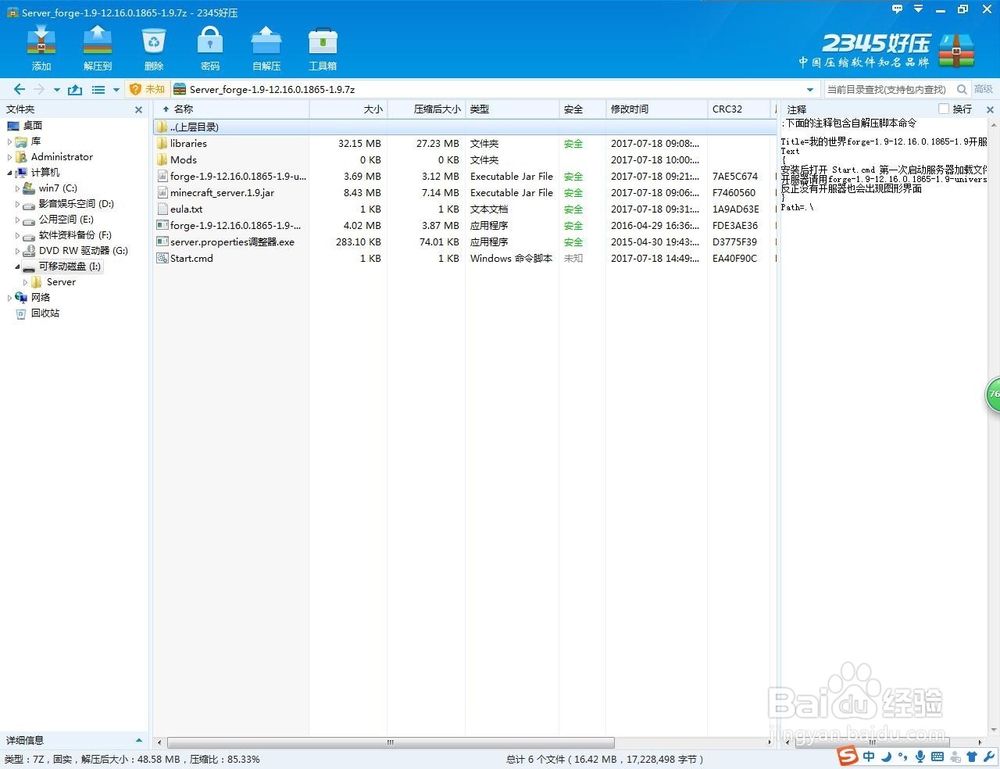Select 网络 network in tree

tap(40, 297)
